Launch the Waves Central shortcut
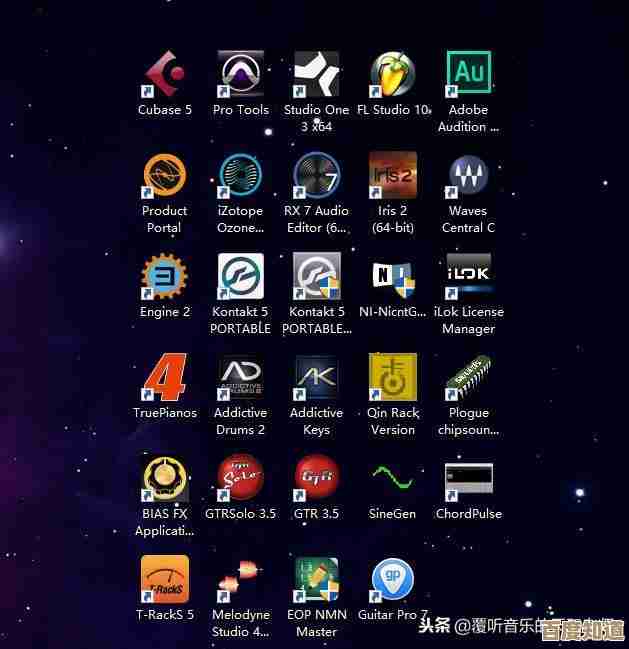This screenshot has height=649, width=629. tap(468, 175)
